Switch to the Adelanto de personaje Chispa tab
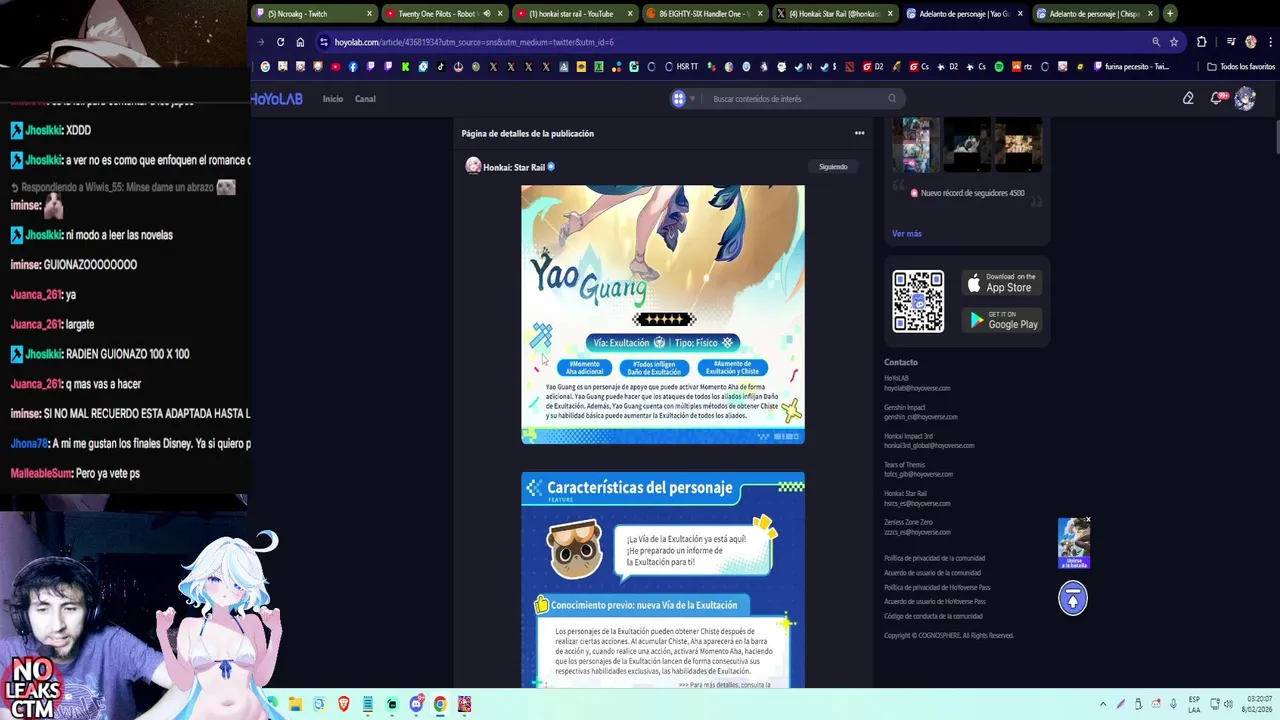The width and height of the screenshot is (1280, 720). pos(1093,14)
